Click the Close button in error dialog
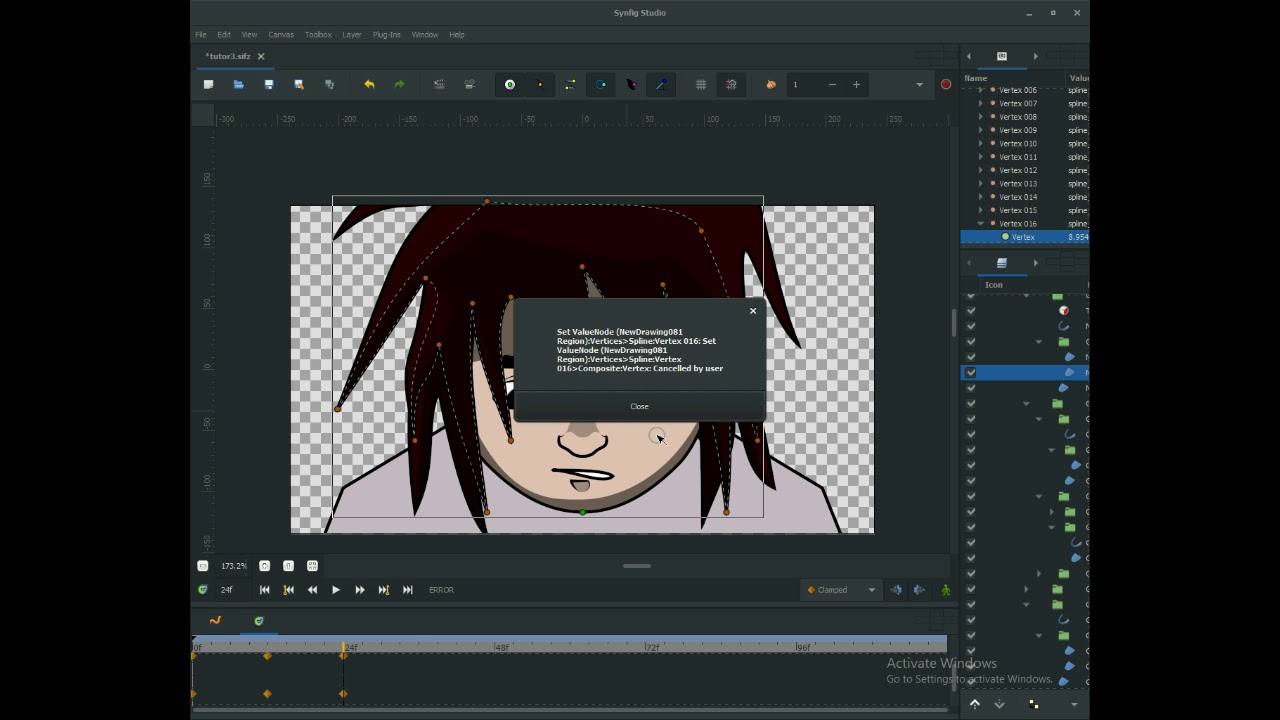 640,407
